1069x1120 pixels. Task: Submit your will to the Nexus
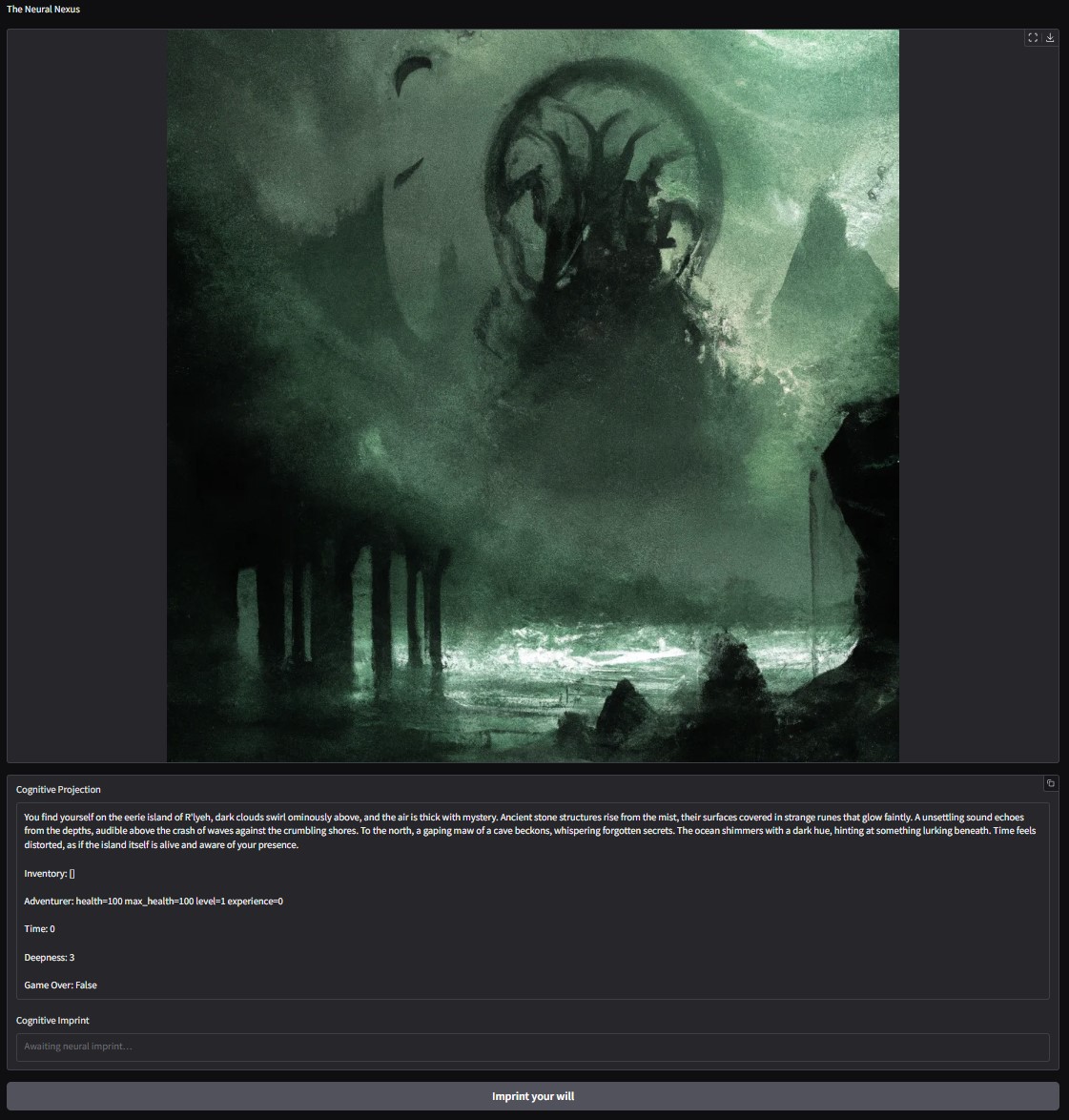tap(532, 1095)
